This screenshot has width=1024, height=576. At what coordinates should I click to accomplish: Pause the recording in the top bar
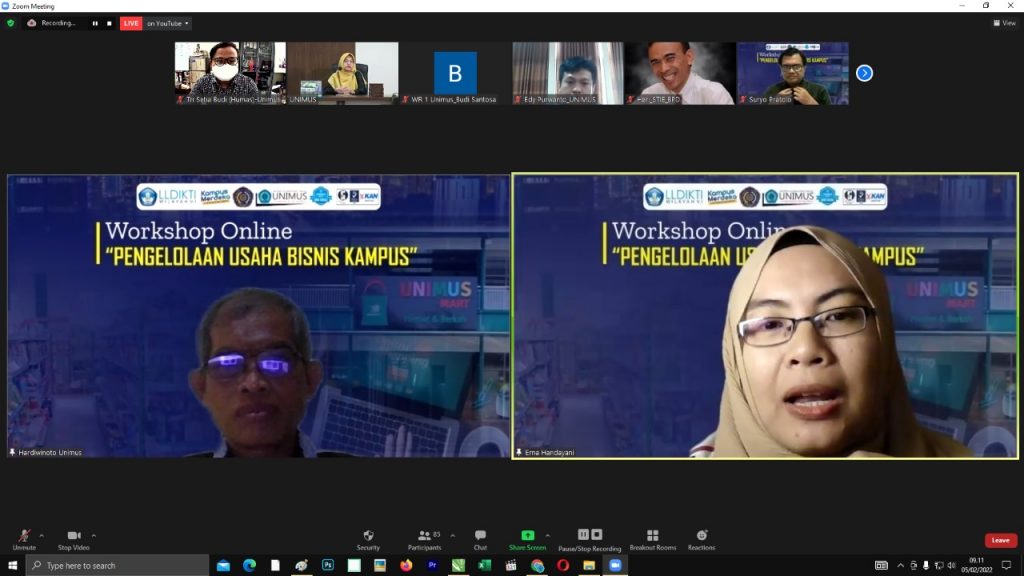click(95, 23)
